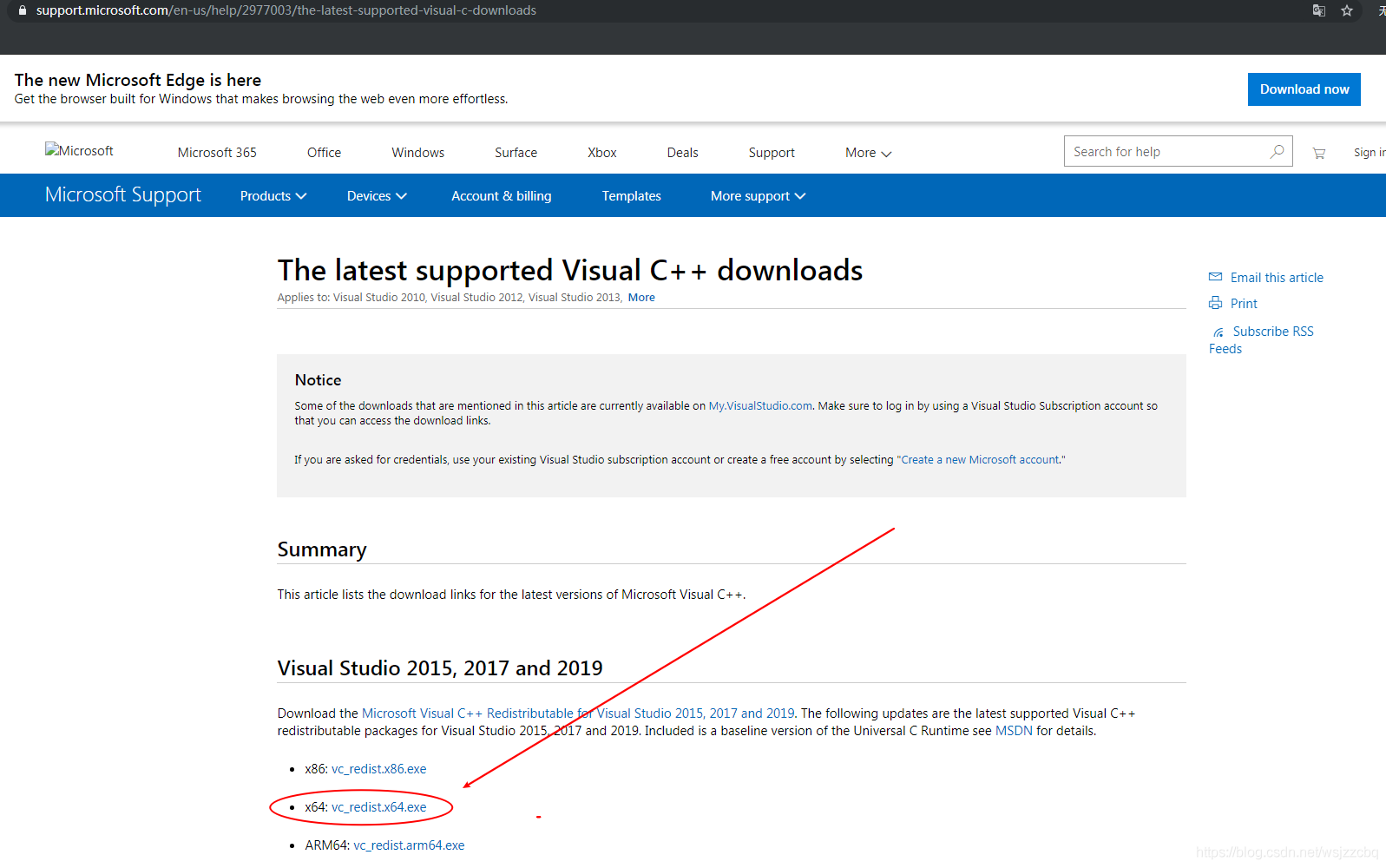
Task: Click the Download now button
Action: pyautogui.click(x=1304, y=89)
